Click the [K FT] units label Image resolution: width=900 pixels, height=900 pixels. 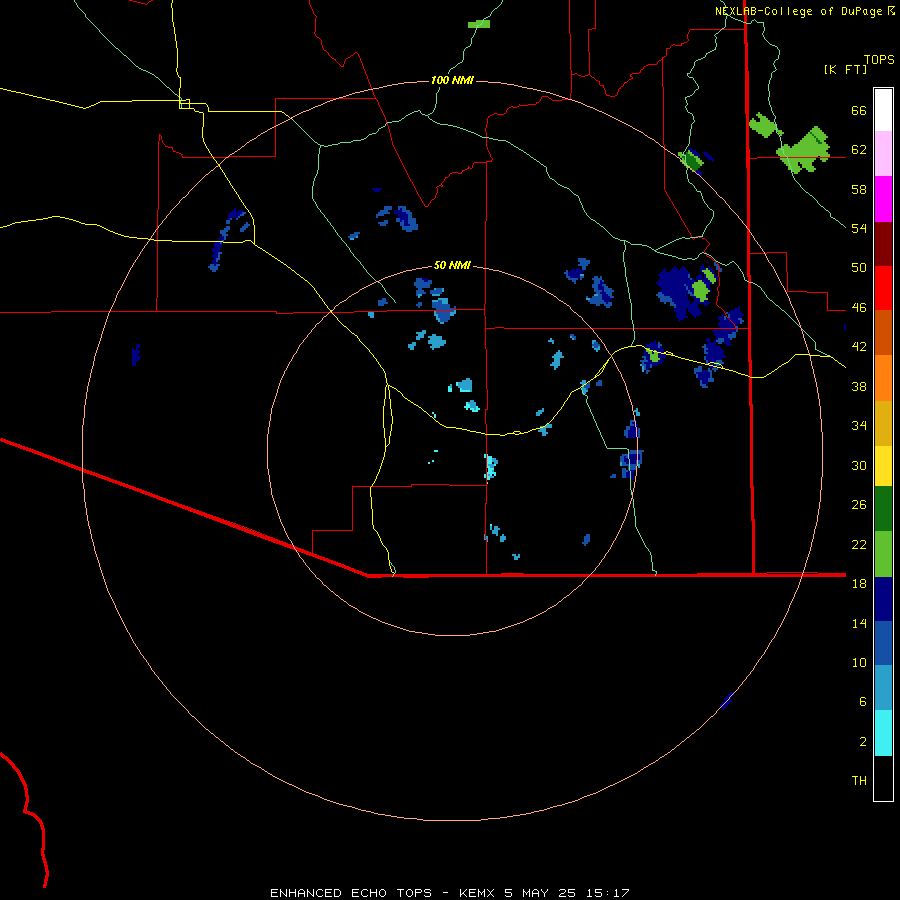point(845,70)
